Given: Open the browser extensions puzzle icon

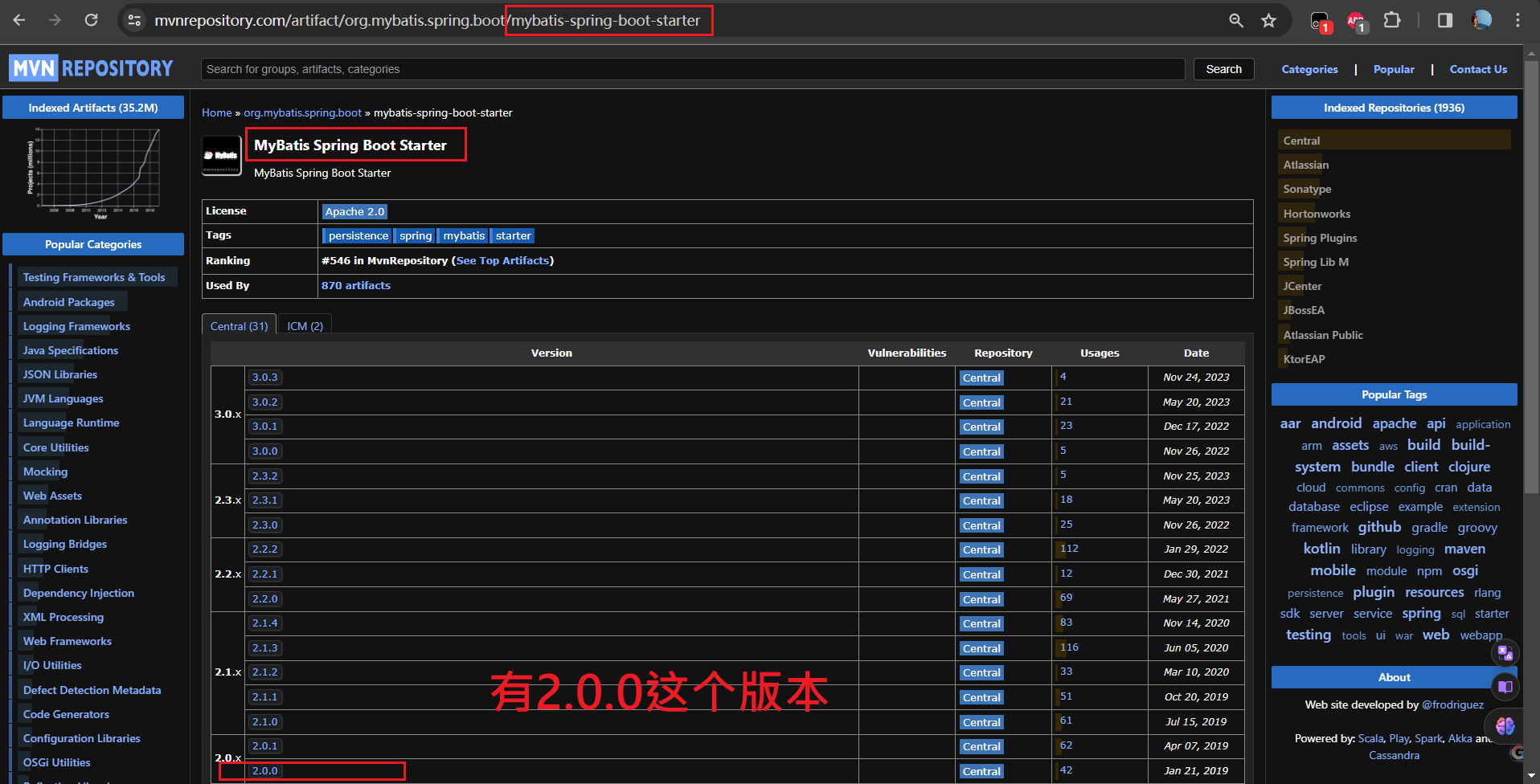Looking at the screenshot, I should click(x=1392, y=20).
